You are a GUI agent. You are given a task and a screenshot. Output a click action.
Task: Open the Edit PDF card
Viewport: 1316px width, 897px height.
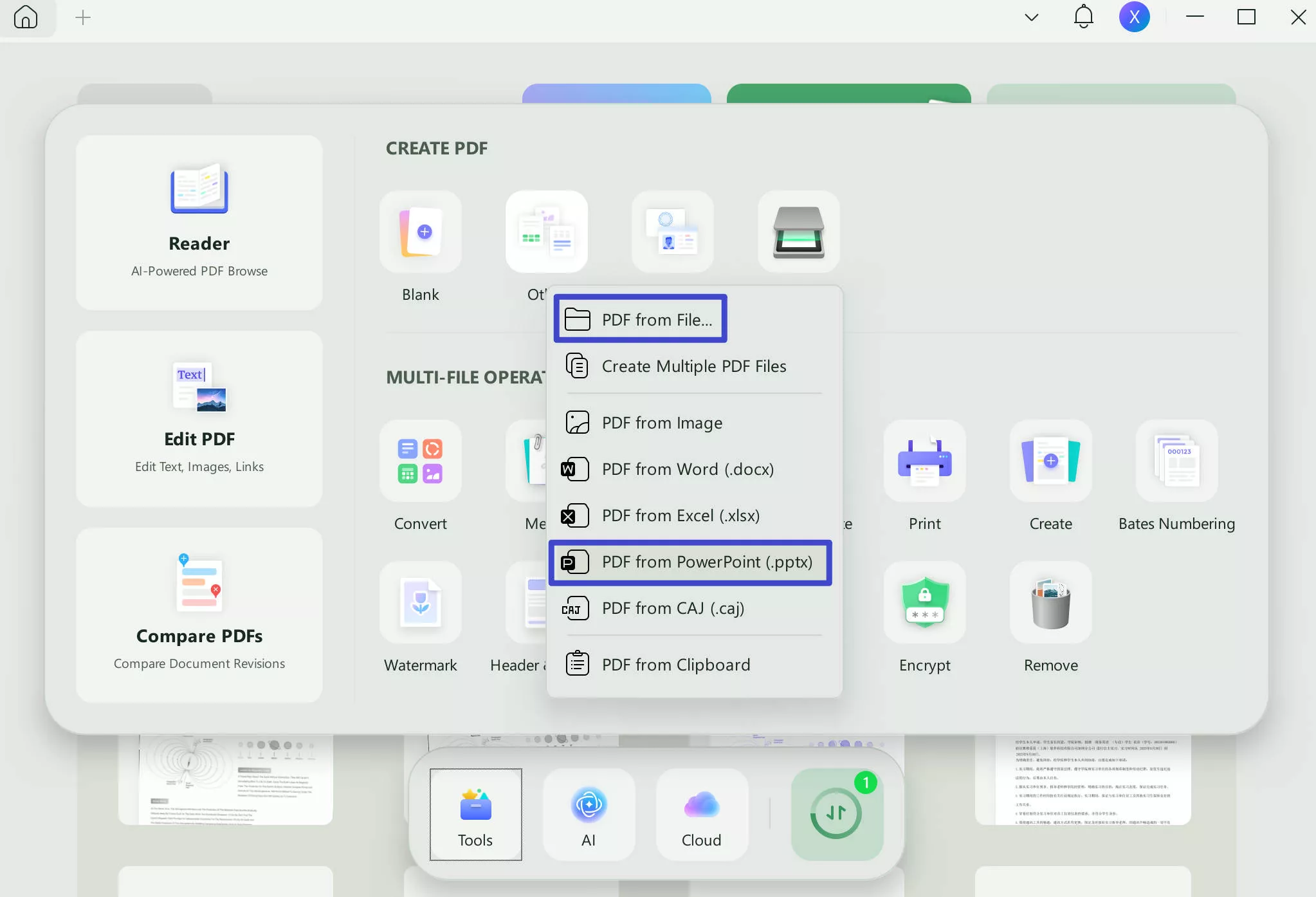point(199,419)
